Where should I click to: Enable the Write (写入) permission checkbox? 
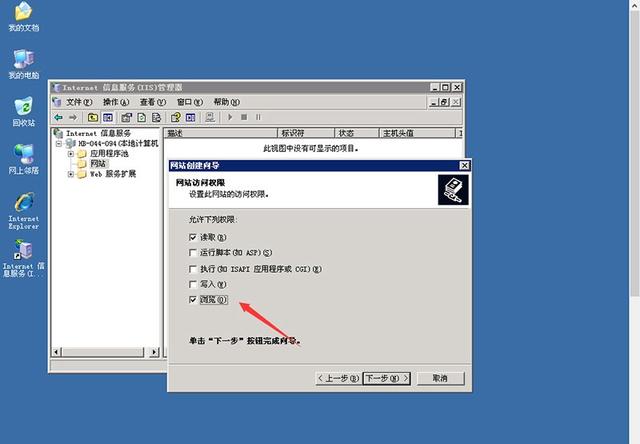(x=193, y=284)
